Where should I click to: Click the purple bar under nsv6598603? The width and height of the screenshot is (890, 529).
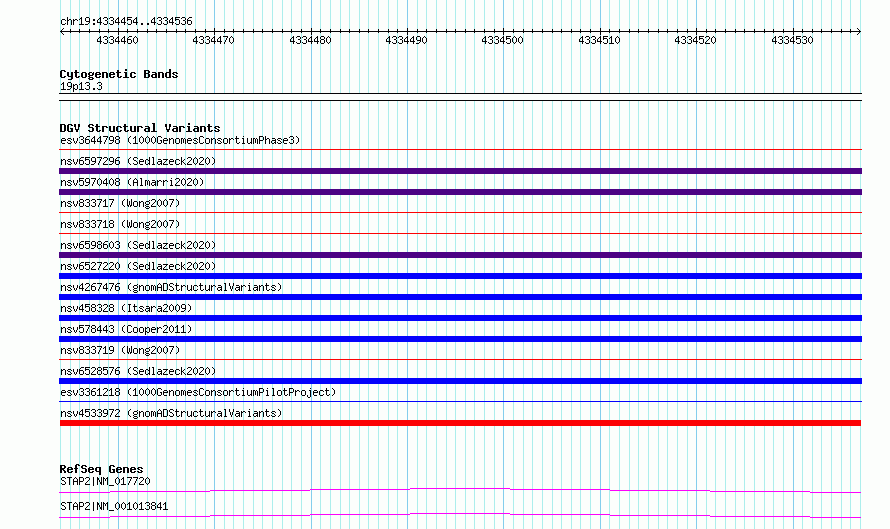point(460,255)
